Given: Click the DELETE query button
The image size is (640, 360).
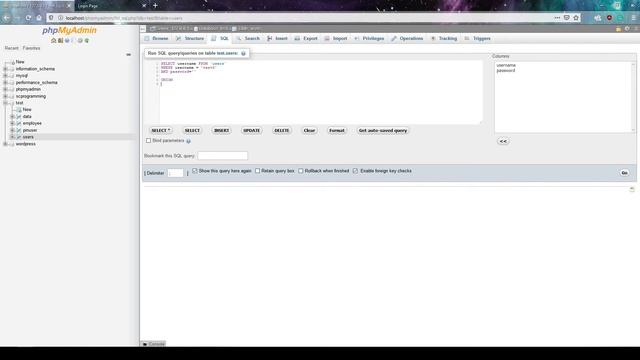Looking at the screenshot, I should 282,131.
